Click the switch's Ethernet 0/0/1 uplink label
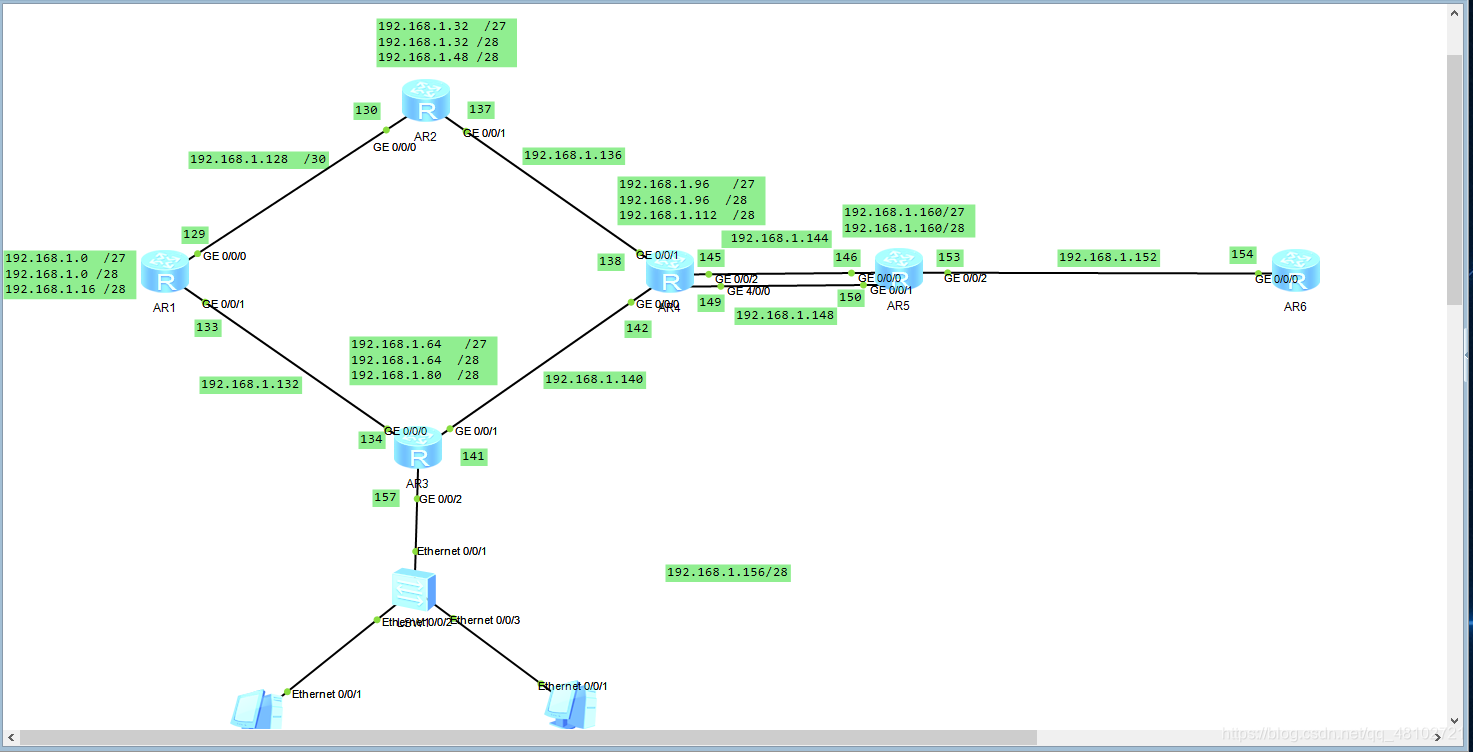The width and height of the screenshot is (1473, 752). (452, 552)
